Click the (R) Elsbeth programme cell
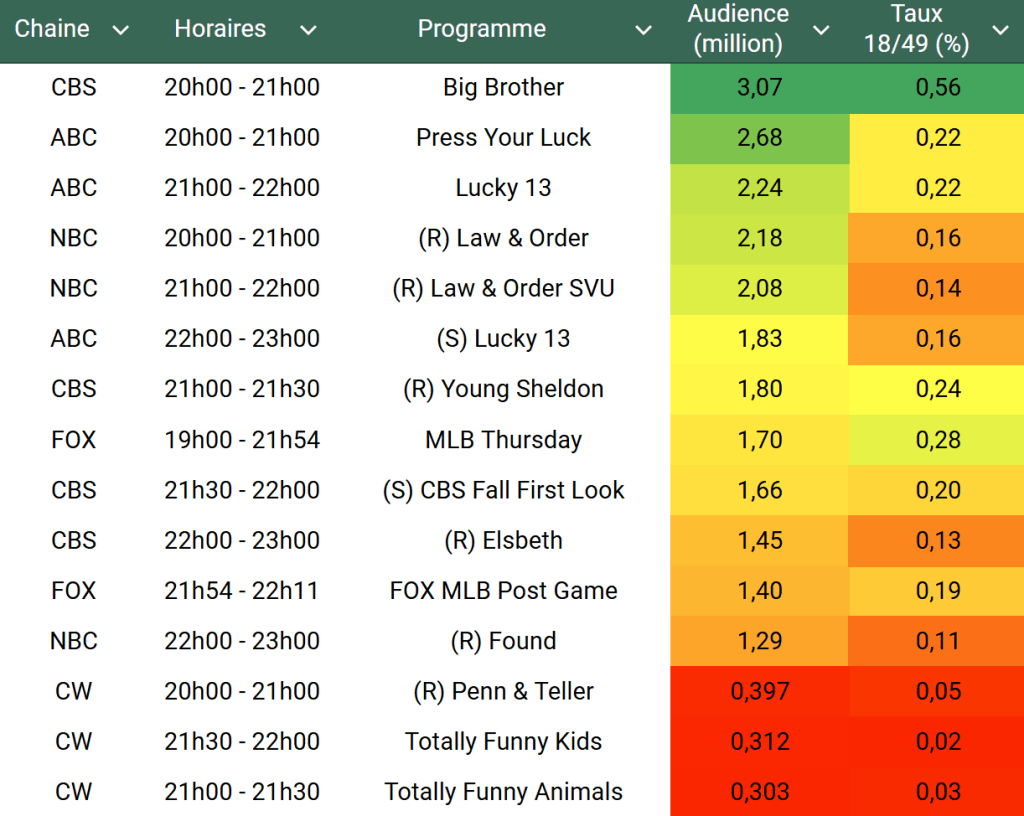Screen dimensions: 1024x816 tap(503, 541)
